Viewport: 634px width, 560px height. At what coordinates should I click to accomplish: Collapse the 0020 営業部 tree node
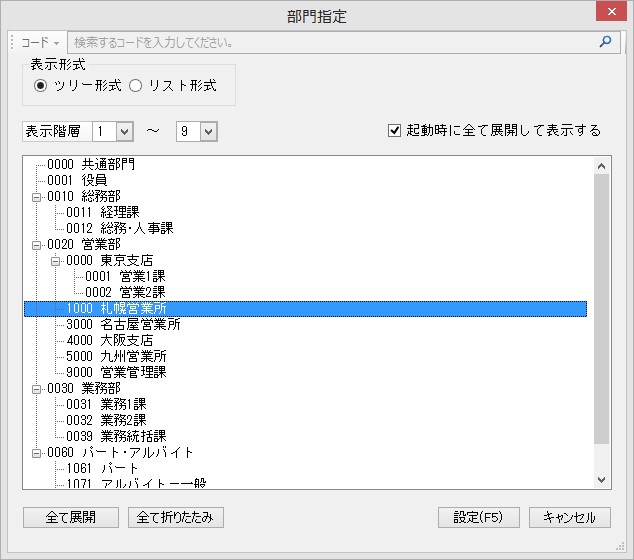pos(37,245)
